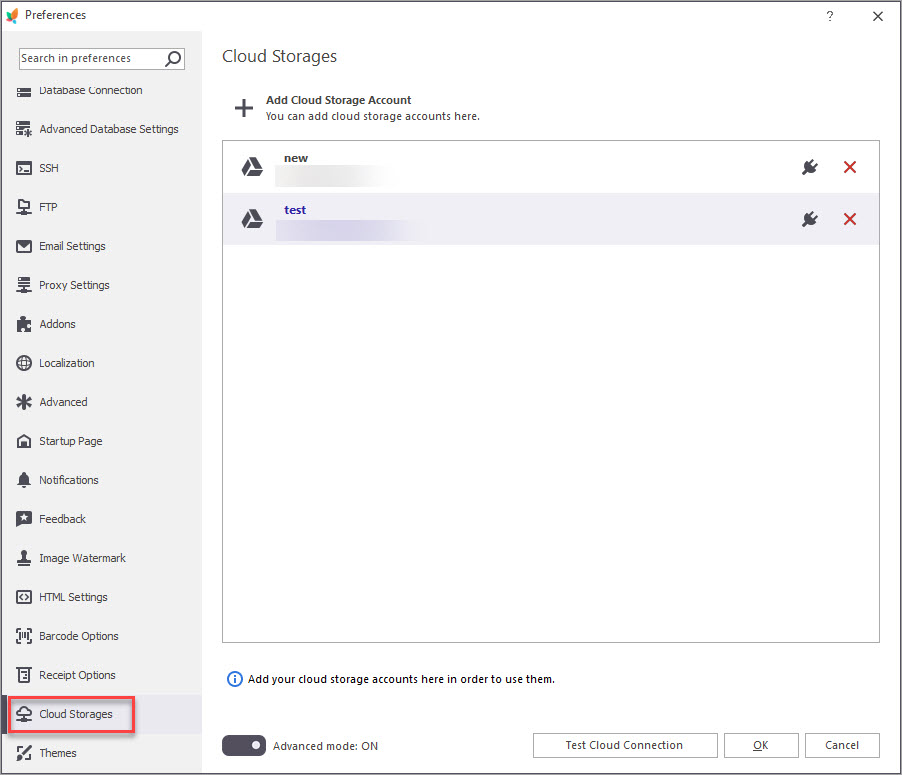
Task: Select Localization in sidebar
Action: coord(101,363)
